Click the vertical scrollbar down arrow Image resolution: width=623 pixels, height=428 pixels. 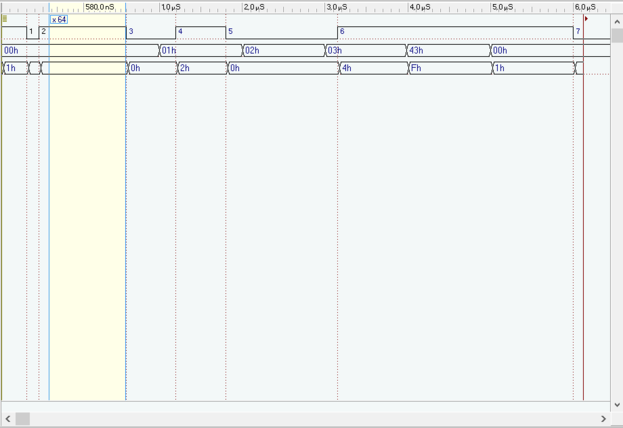pos(617,405)
